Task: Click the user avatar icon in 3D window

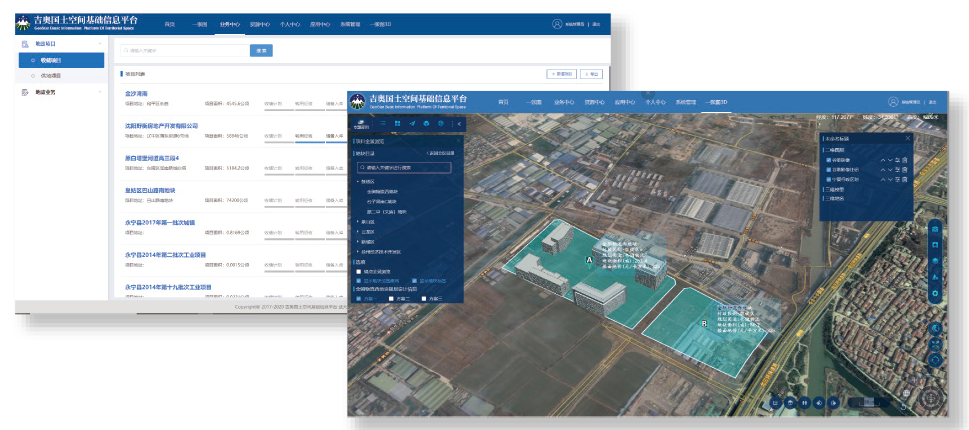Action: (x=893, y=102)
